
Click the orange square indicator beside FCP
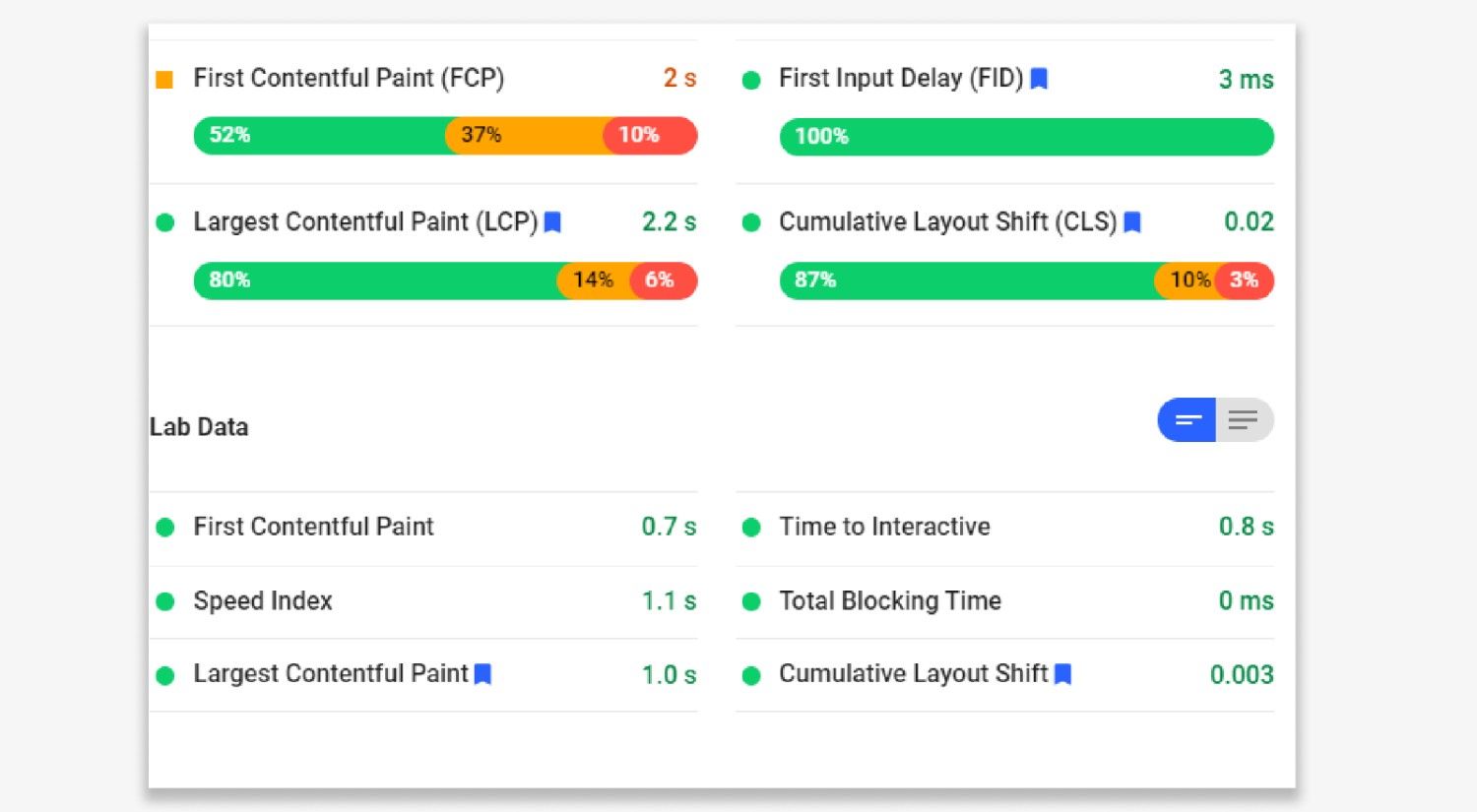[x=164, y=77]
